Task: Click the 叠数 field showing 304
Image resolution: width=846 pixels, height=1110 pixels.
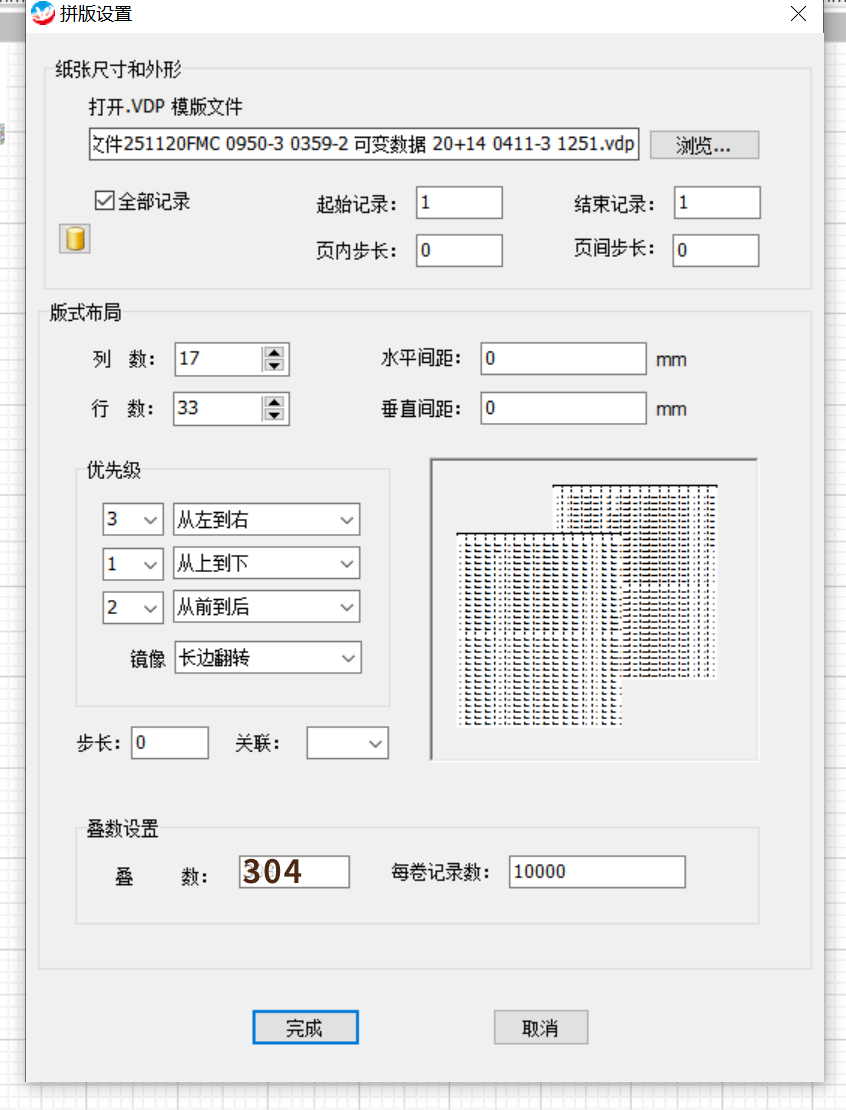Action: tap(293, 871)
